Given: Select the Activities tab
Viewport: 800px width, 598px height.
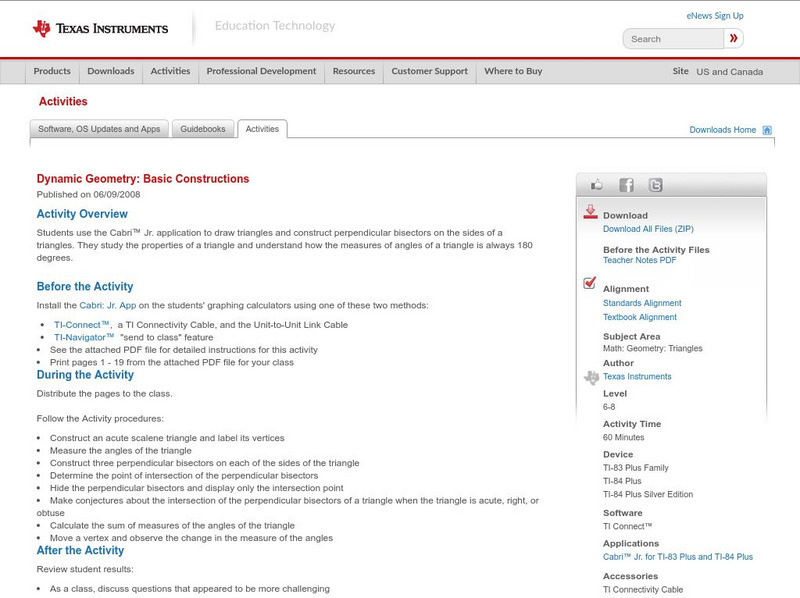Looking at the screenshot, I should (x=262, y=129).
